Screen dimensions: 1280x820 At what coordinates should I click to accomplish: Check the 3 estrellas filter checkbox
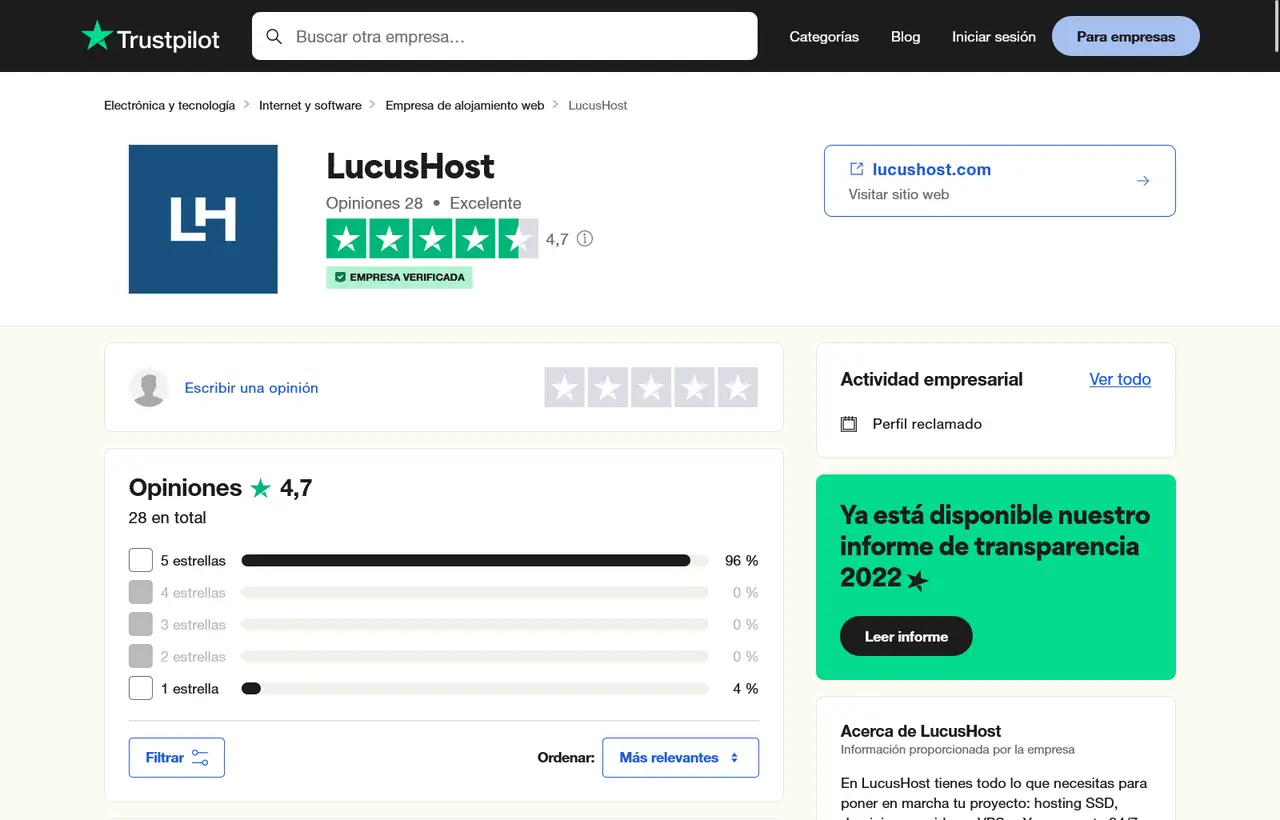point(141,625)
